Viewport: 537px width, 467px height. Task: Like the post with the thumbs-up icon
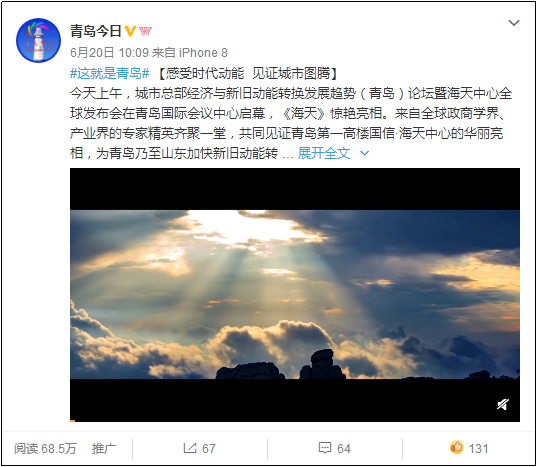(457, 447)
